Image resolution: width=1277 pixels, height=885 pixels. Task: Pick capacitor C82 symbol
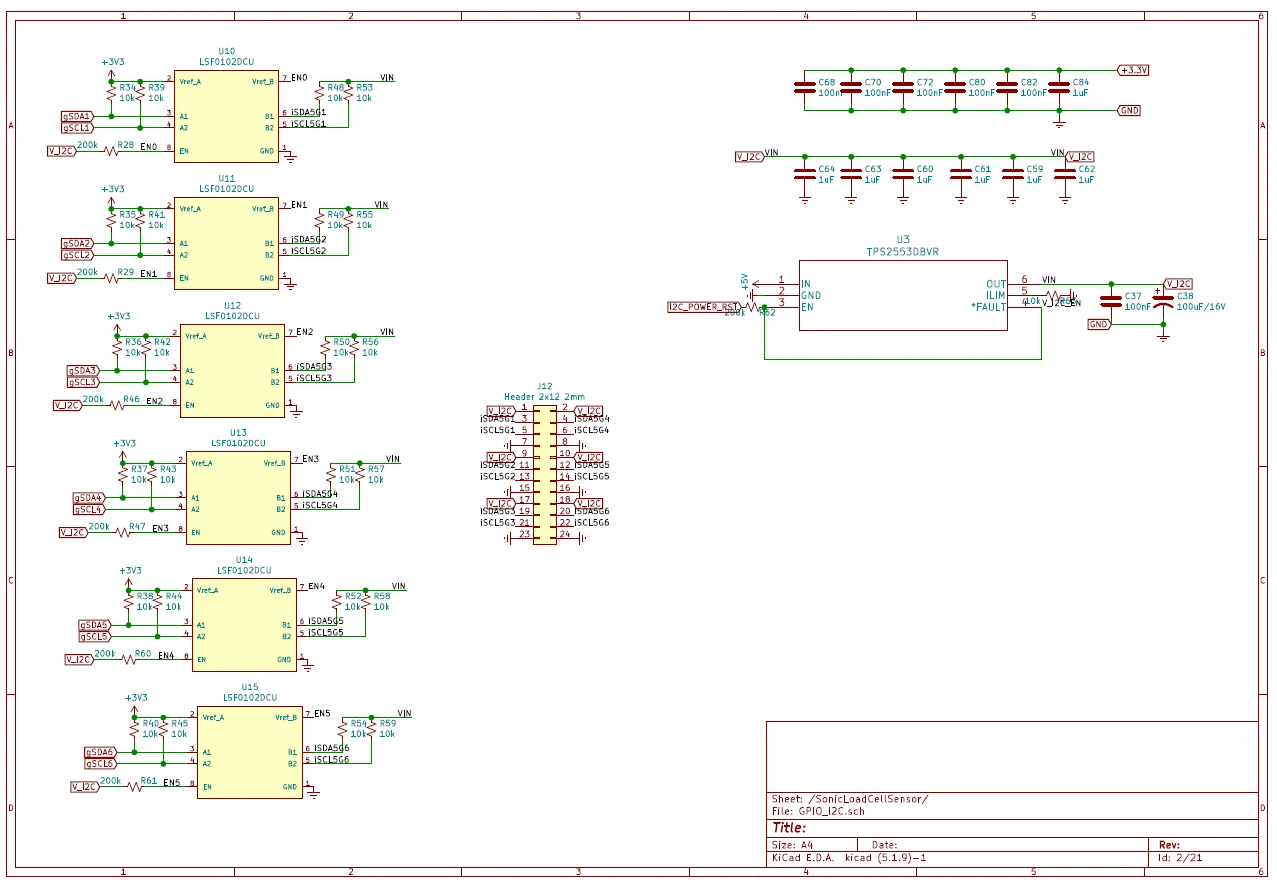1007,87
